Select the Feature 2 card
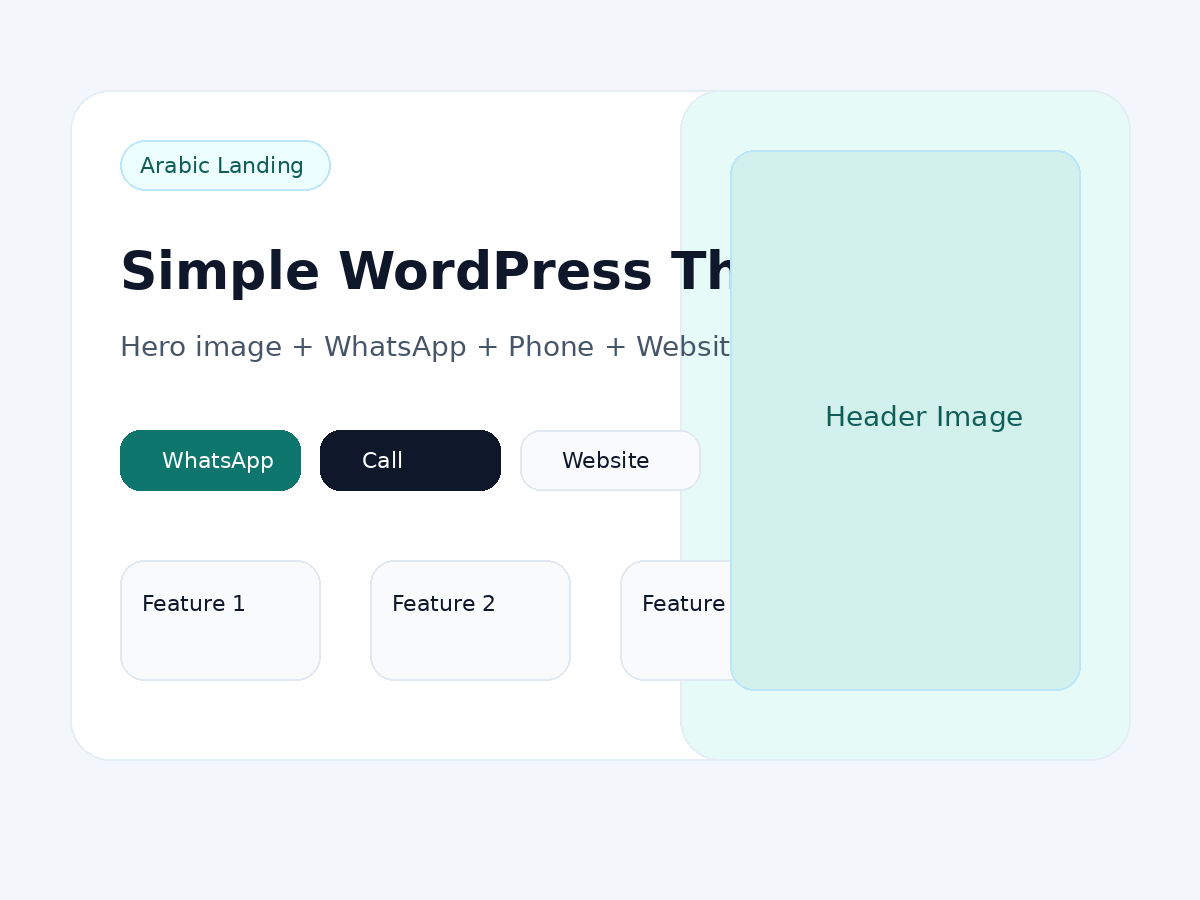 tap(470, 620)
